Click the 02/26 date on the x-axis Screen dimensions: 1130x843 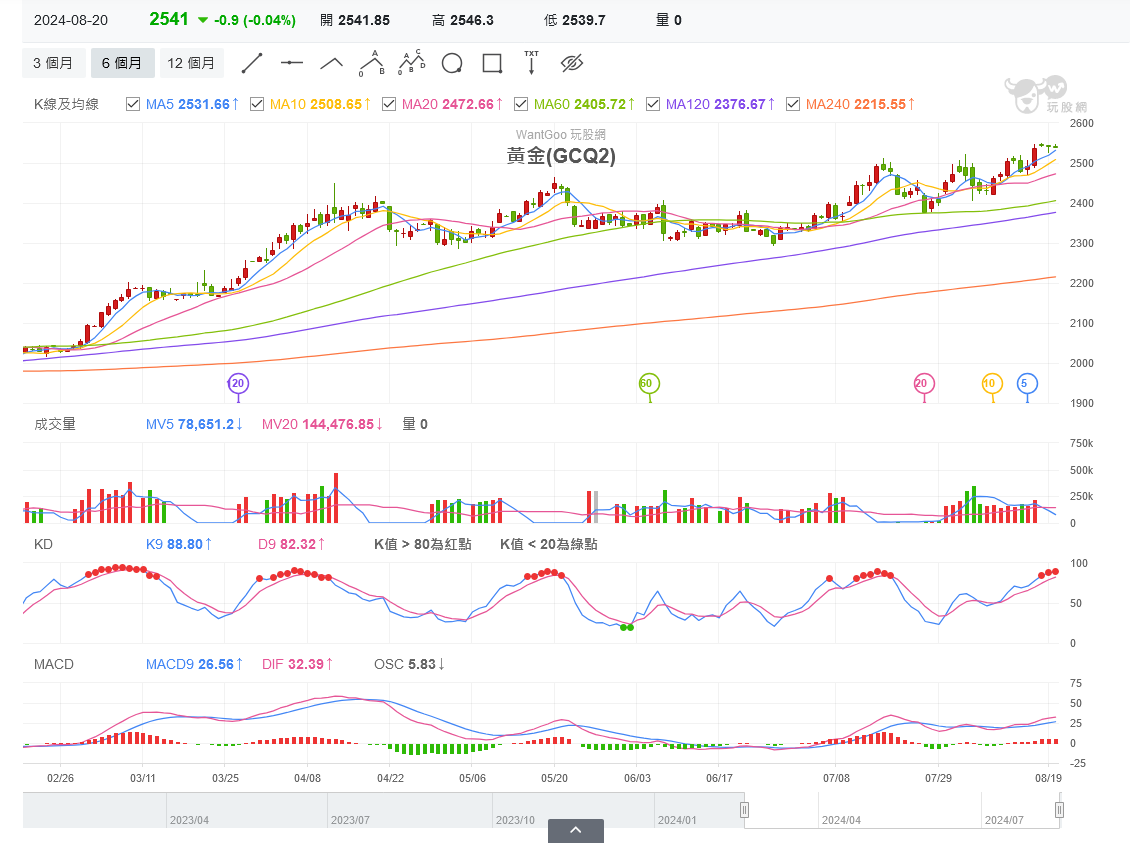point(61,778)
